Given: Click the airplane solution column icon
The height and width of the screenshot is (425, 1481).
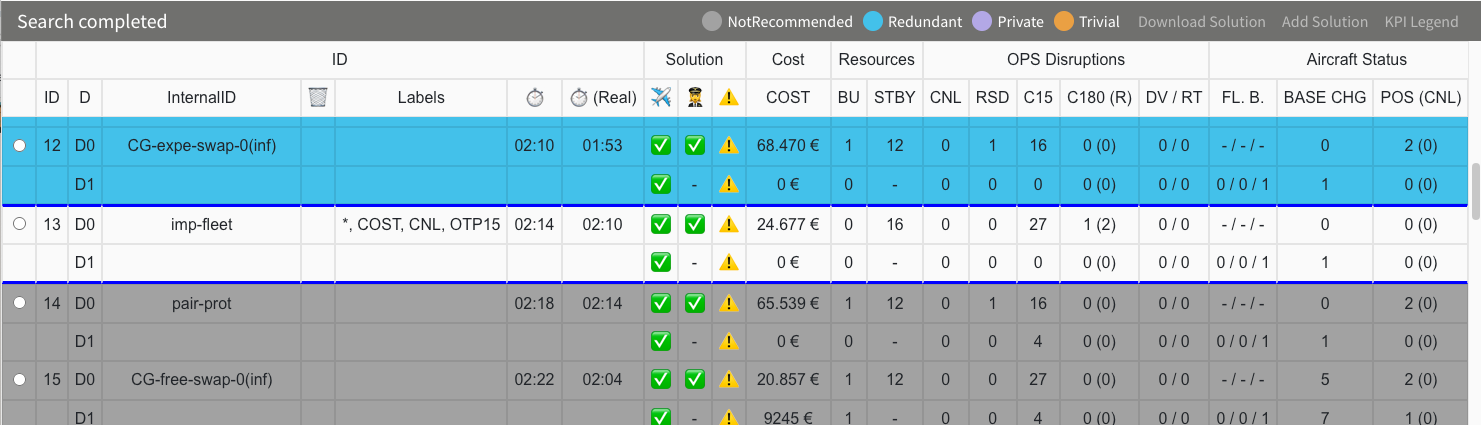Looking at the screenshot, I should click(x=661, y=97).
